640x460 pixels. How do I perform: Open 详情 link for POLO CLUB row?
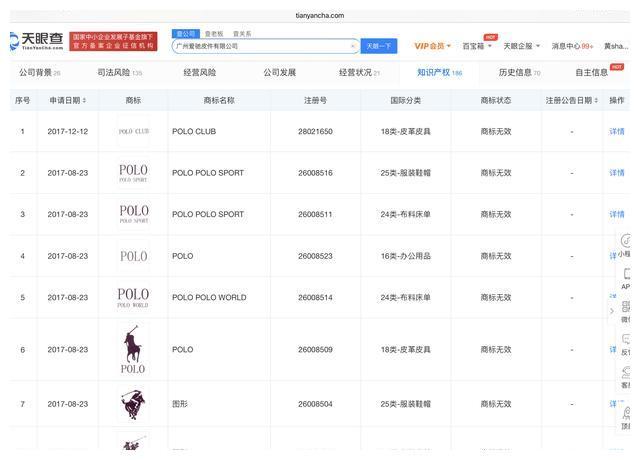pos(616,131)
